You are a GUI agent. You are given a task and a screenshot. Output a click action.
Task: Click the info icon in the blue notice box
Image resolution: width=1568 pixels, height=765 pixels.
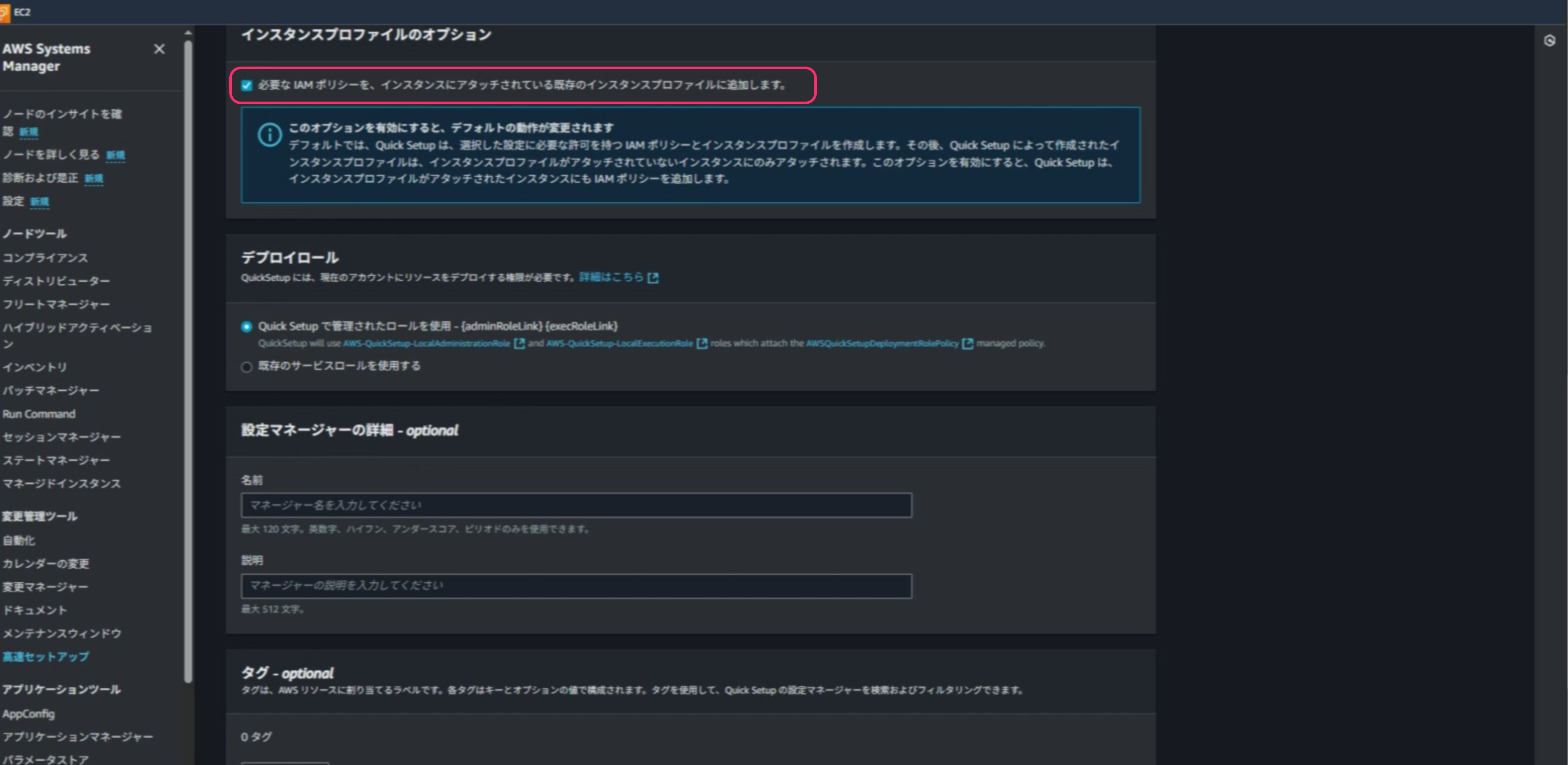click(x=269, y=134)
